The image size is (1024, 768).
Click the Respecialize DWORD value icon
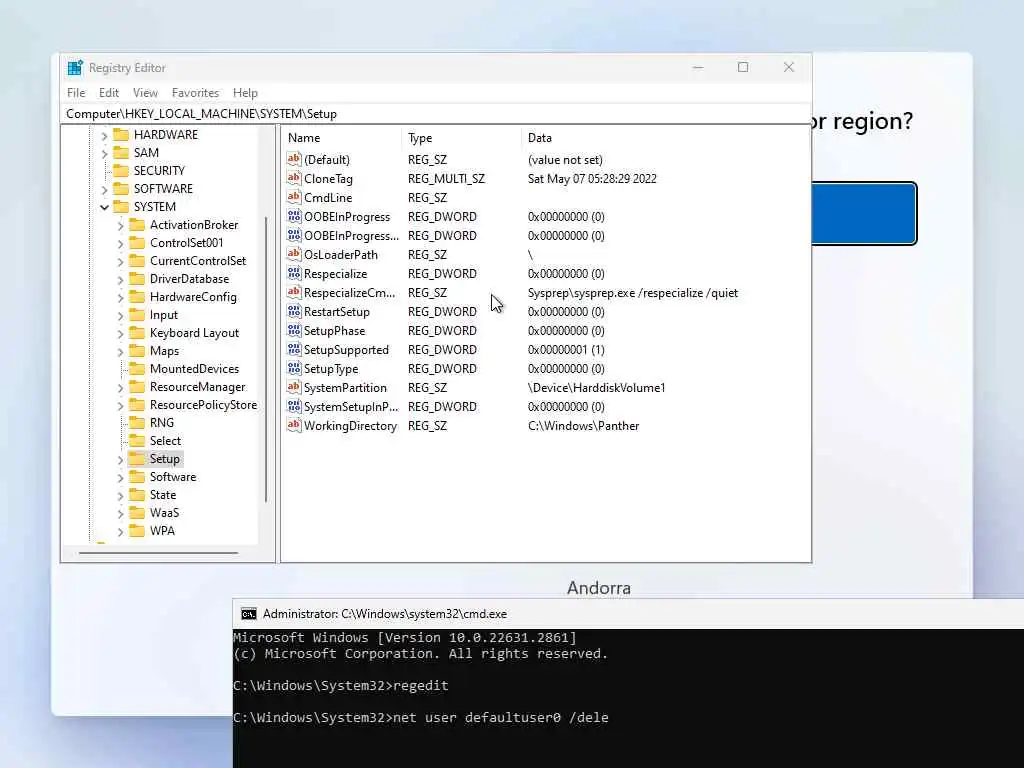294,273
